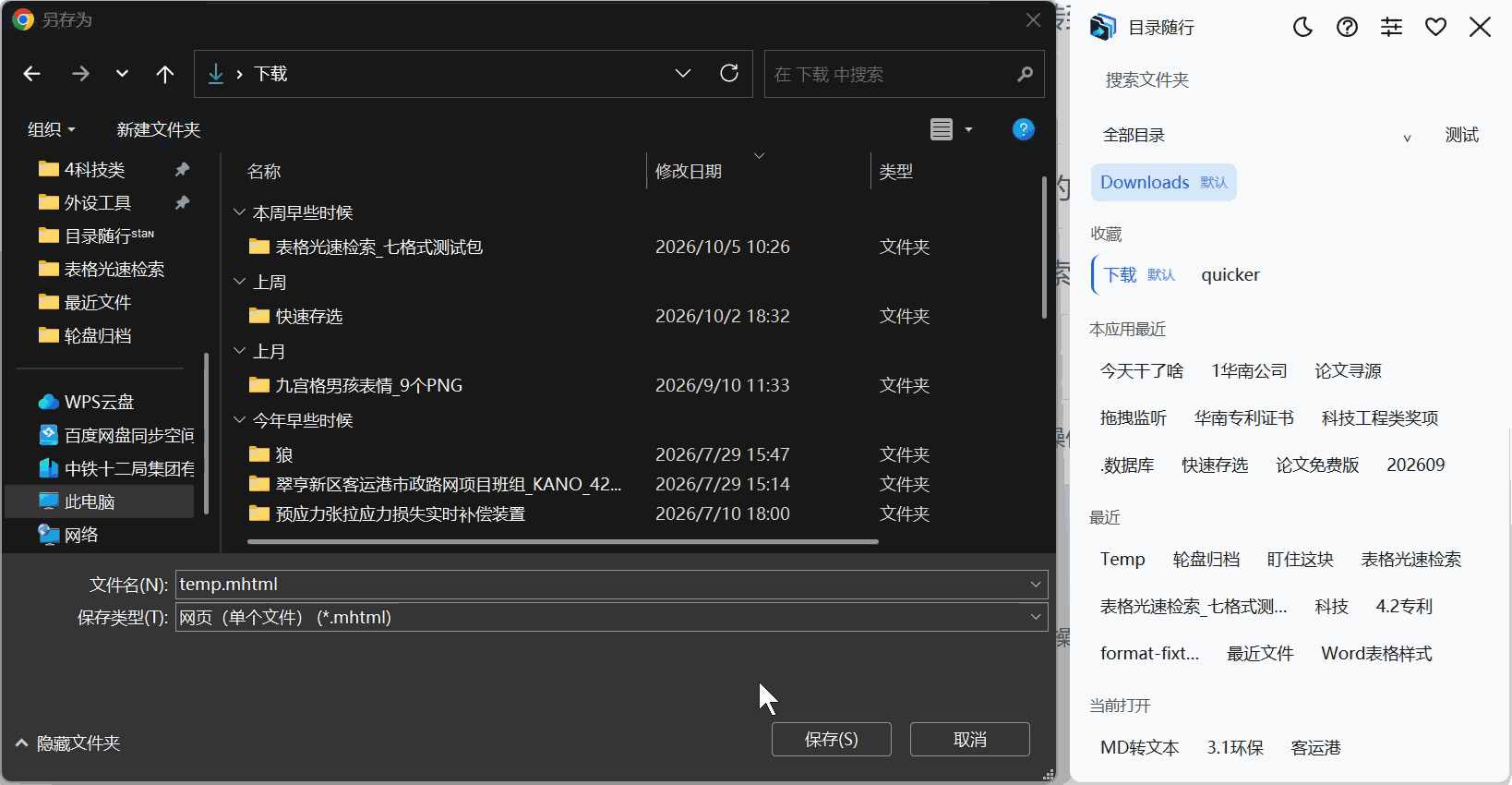
Task: Jump to recent Temp folder
Action: click(1122, 560)
